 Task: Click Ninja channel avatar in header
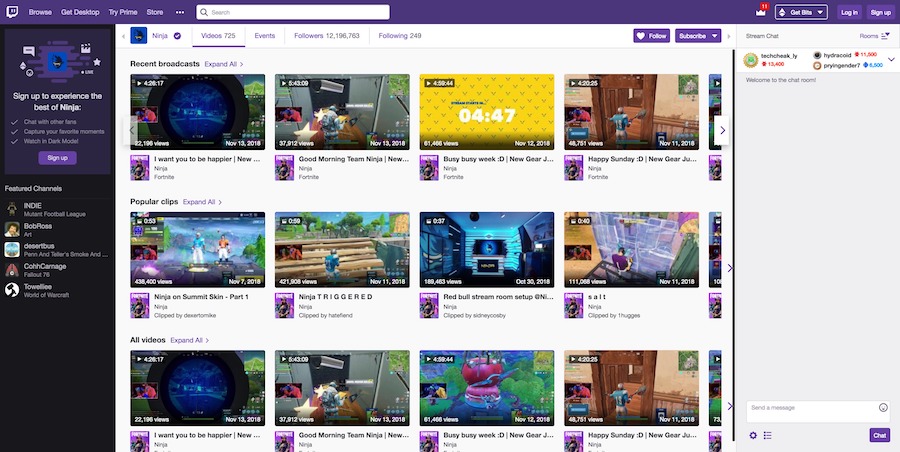139,36
